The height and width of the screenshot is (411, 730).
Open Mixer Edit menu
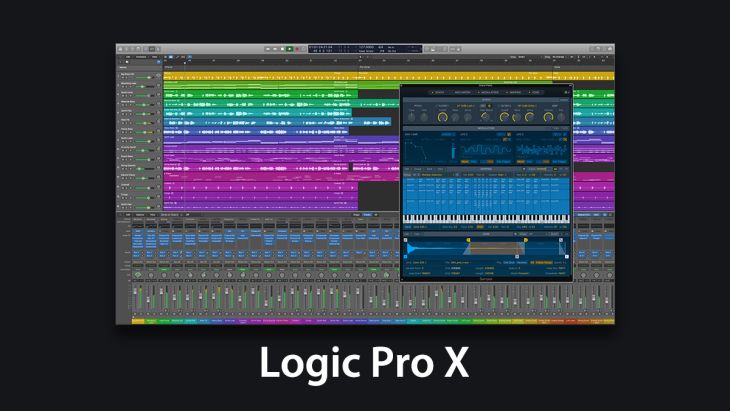click(x=128, y=215)
